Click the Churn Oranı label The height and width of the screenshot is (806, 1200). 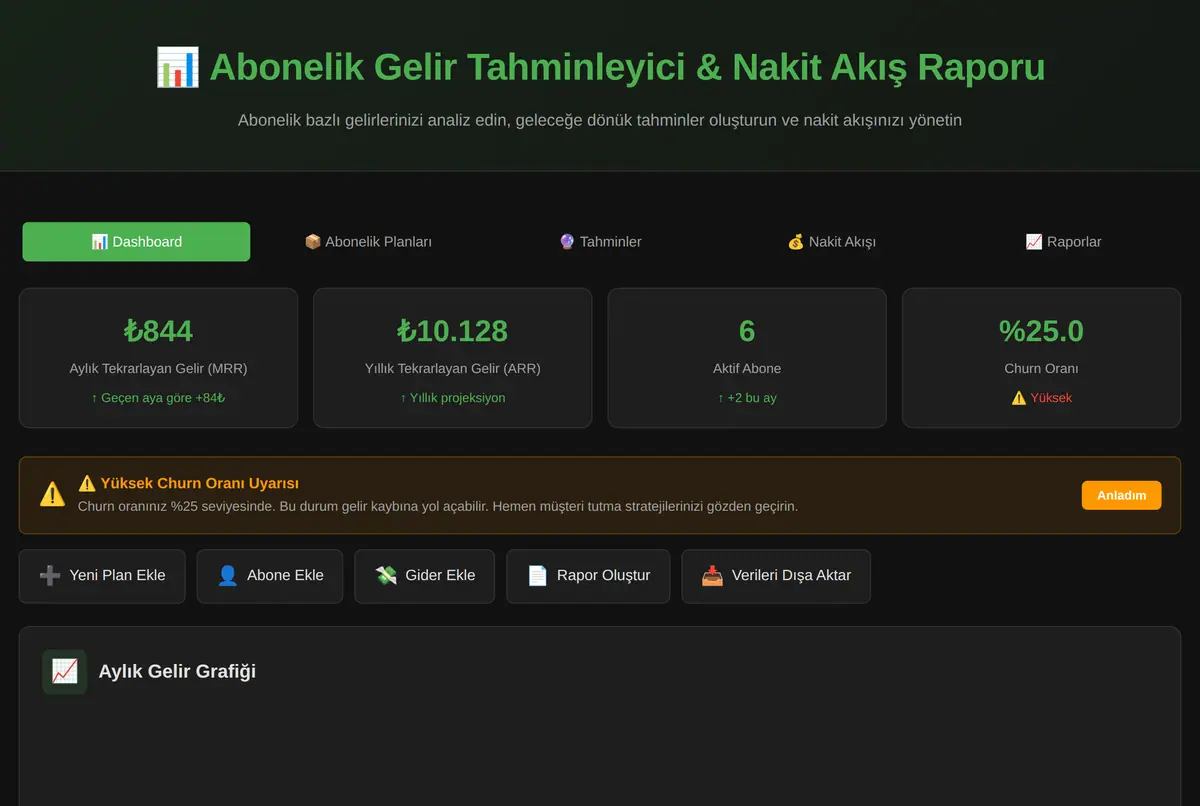(1041, 369)
